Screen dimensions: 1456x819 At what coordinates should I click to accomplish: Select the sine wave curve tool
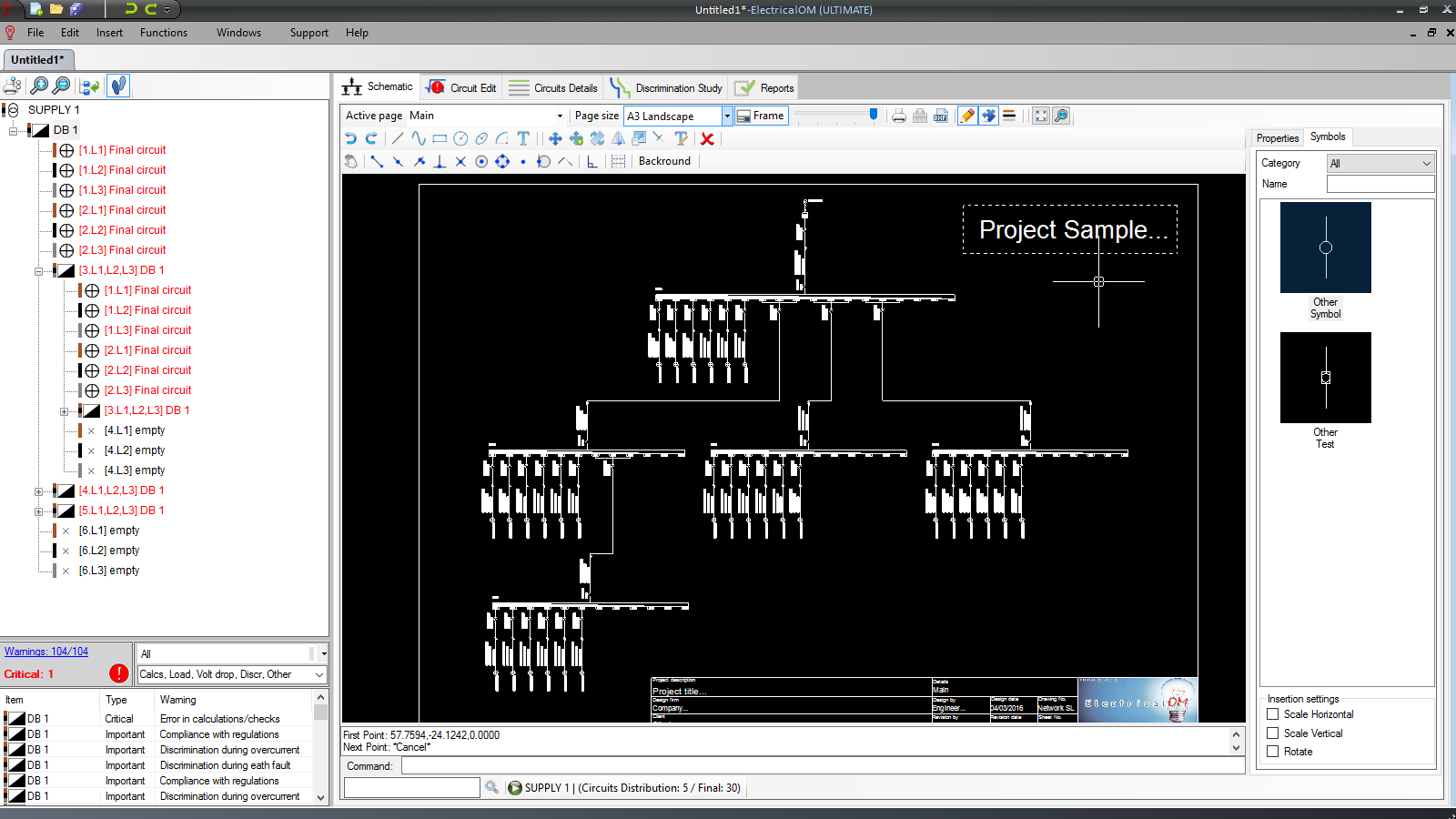(419, 139)
